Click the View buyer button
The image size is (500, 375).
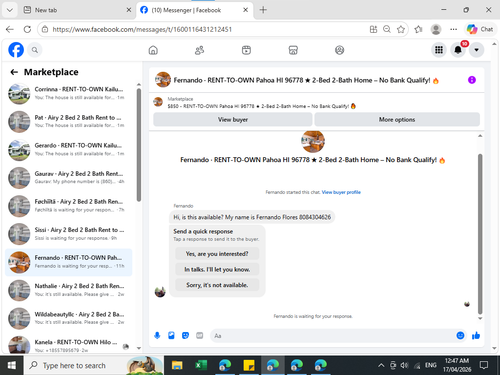[233, 119]
